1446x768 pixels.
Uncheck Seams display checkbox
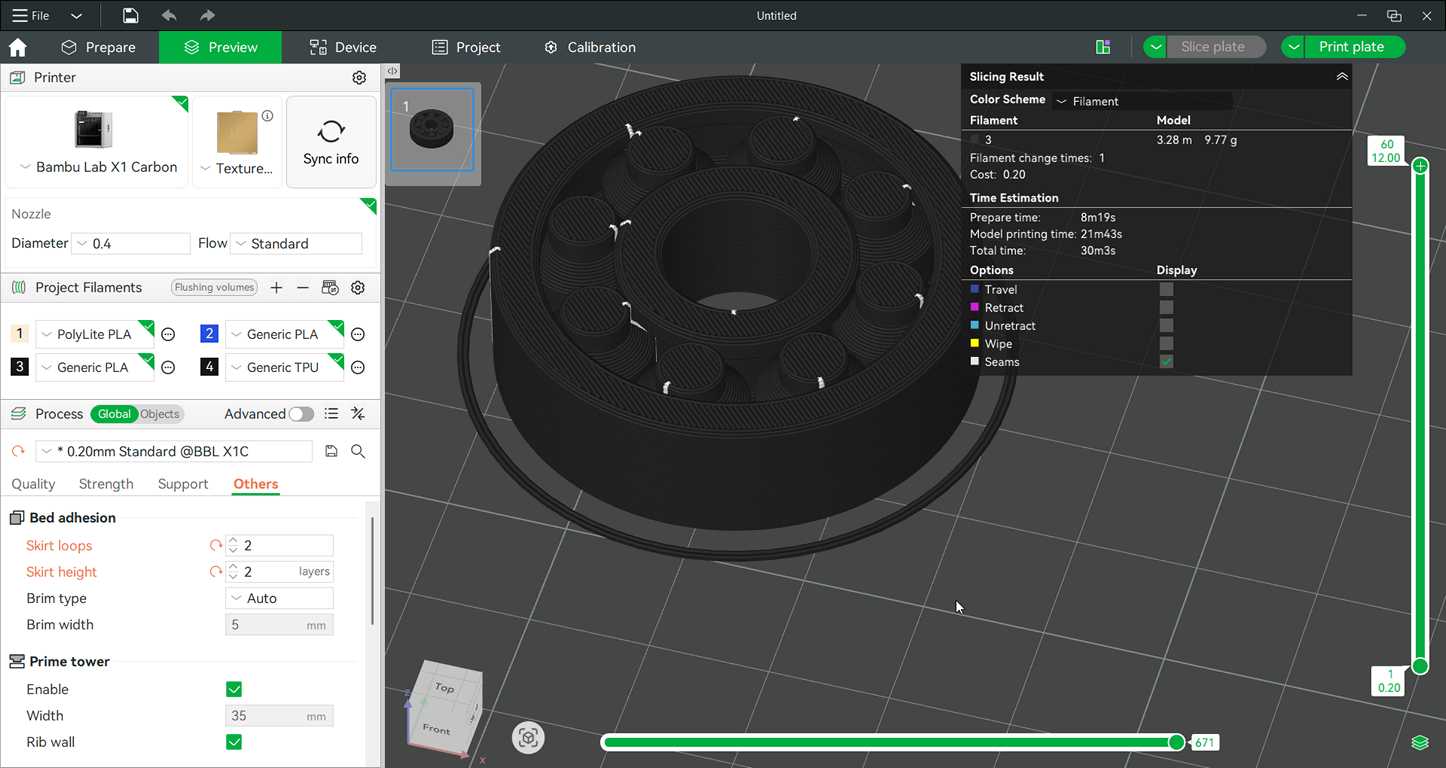click(1166, 361)
